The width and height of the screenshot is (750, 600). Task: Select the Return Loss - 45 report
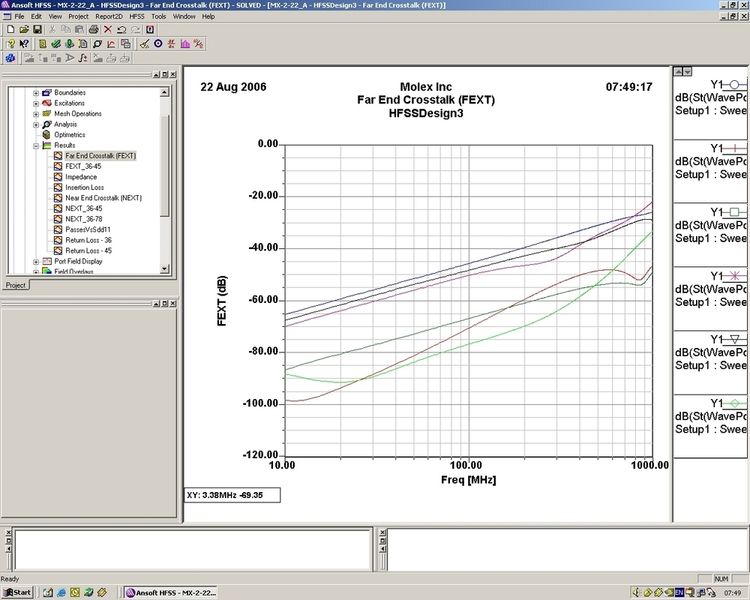88,251
